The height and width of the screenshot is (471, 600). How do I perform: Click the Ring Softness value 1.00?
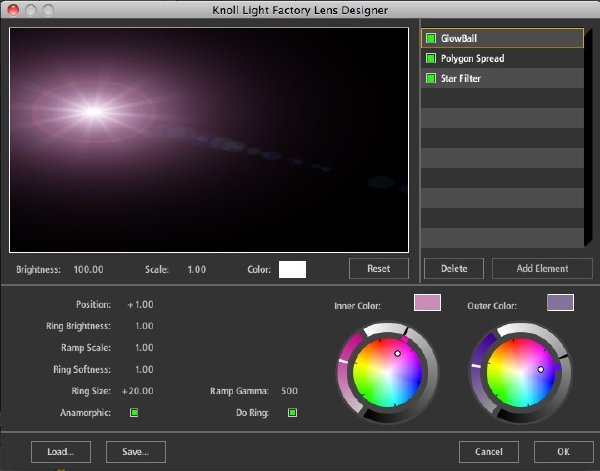(x=144, y=370)
